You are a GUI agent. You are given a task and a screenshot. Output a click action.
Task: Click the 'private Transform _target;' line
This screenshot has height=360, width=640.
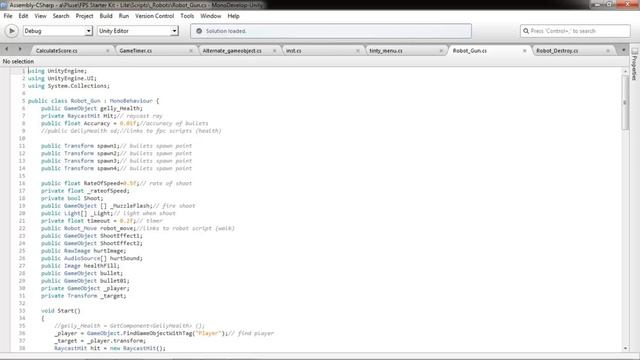click(84, 296)
